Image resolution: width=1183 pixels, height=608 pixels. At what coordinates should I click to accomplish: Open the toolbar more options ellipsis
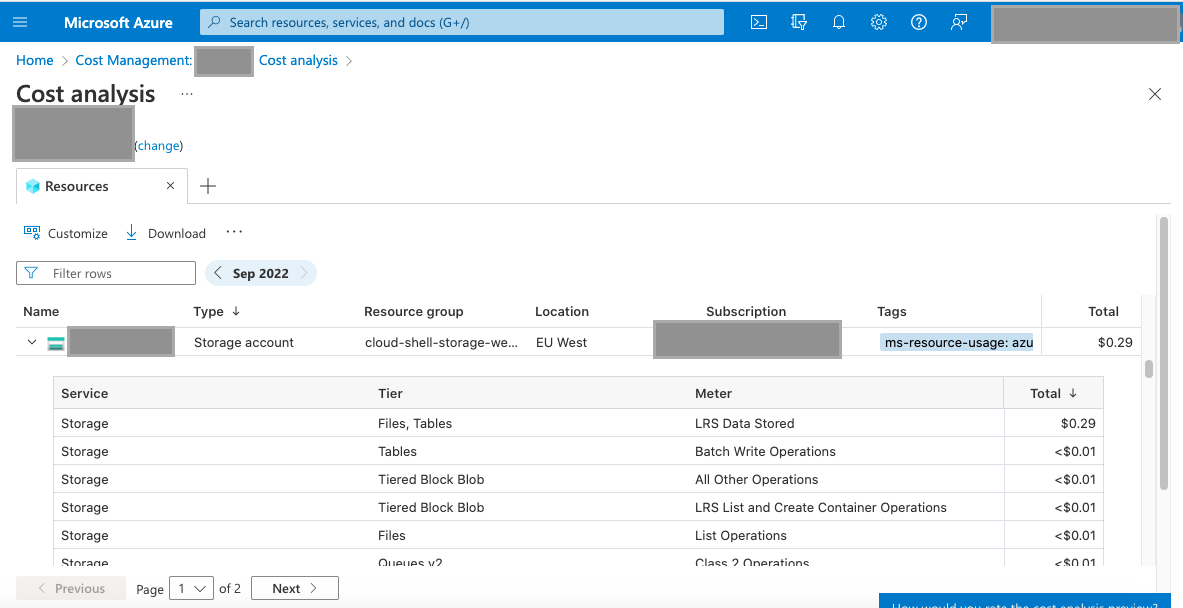235,232
